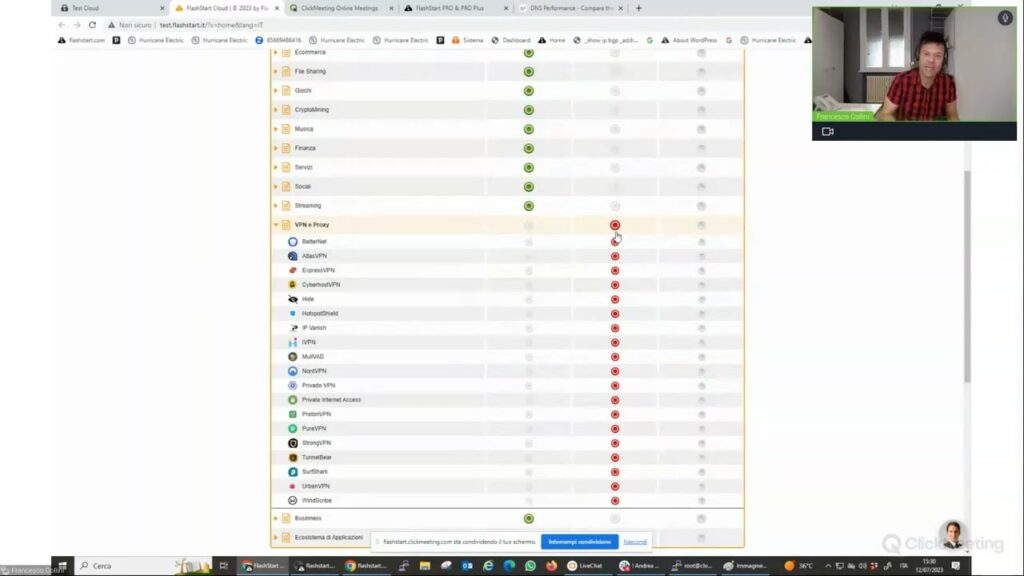Screen dimensions: 1024x576
Task: Open a new browser tab
Action: pos(639,8)
